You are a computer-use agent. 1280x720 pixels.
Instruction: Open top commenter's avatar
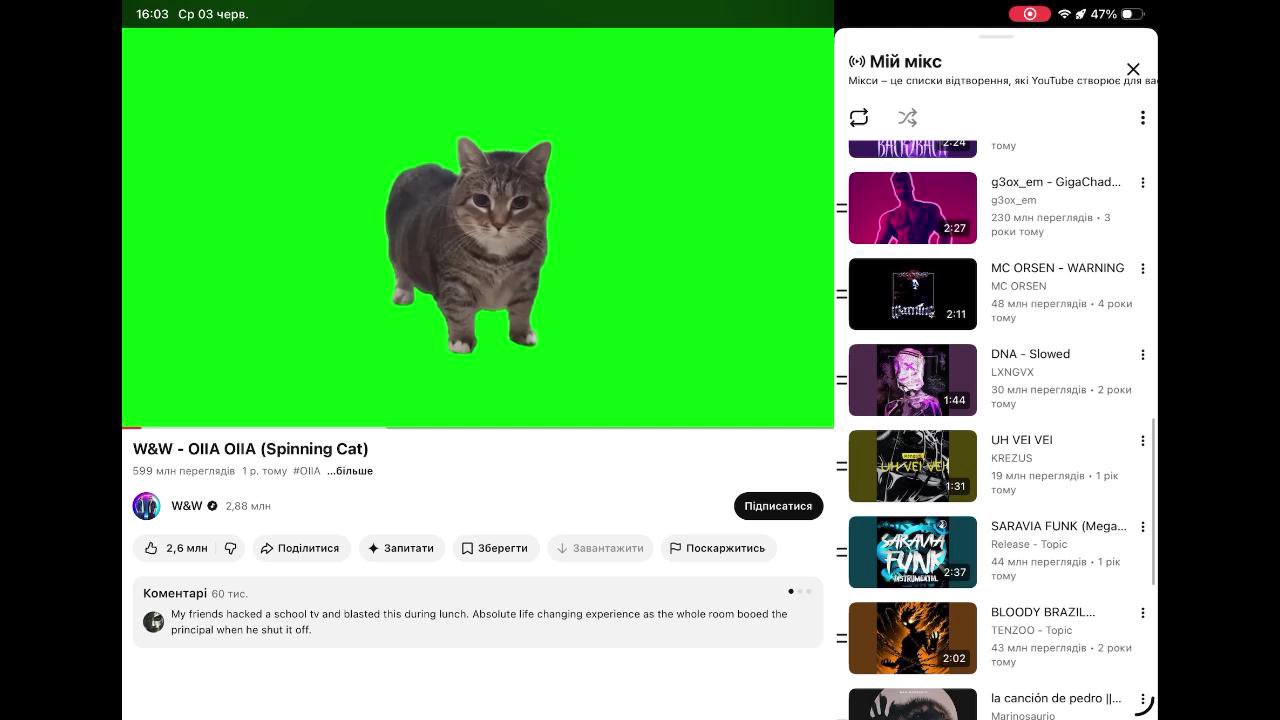click(153, 622)
